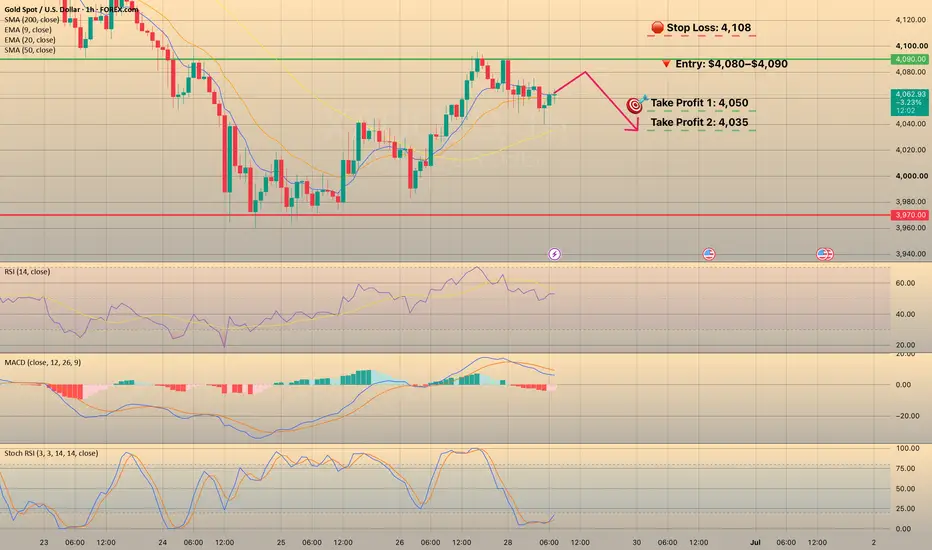Click the Gold Spot / U.S. Dollar chart title

[71, 10]
